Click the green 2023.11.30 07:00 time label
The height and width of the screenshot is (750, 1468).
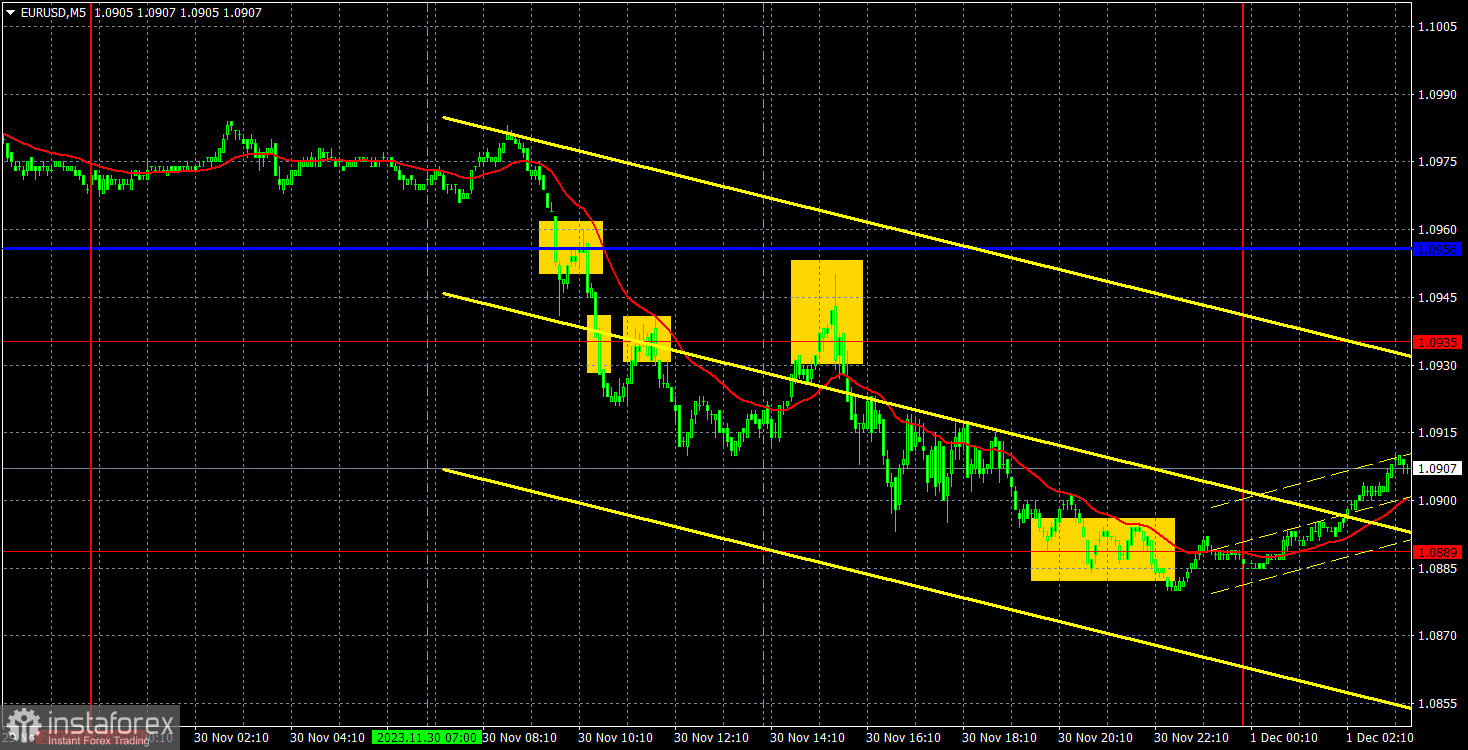tap(426, 737)
